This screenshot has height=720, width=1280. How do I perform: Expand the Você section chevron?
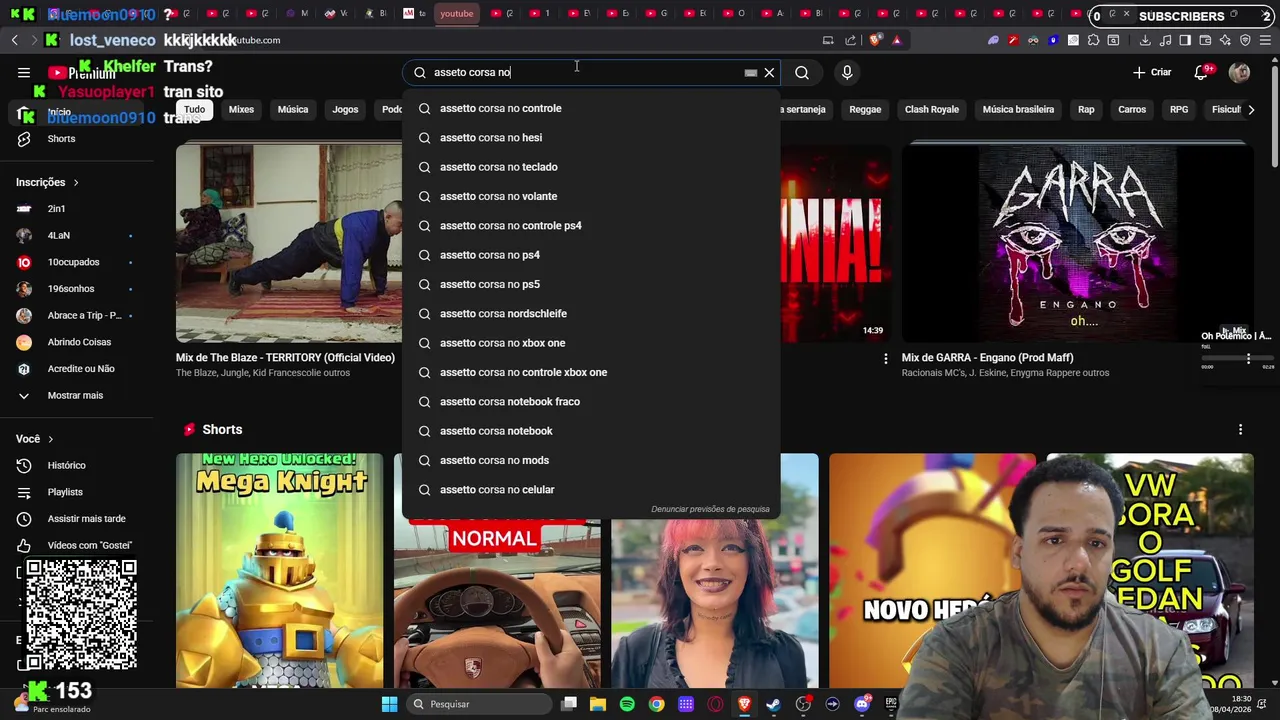[50, 439]
